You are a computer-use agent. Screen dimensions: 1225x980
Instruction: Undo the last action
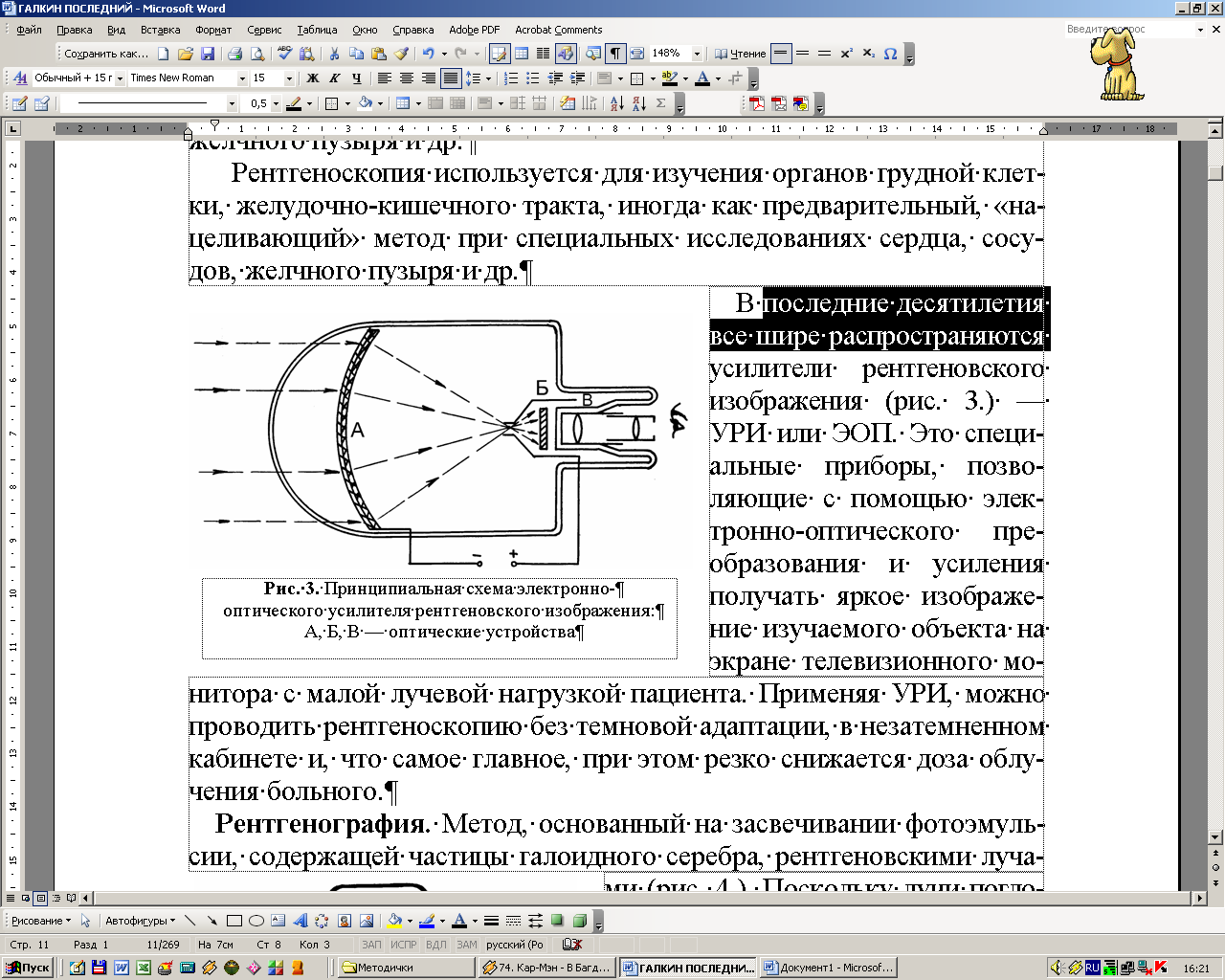428,54
